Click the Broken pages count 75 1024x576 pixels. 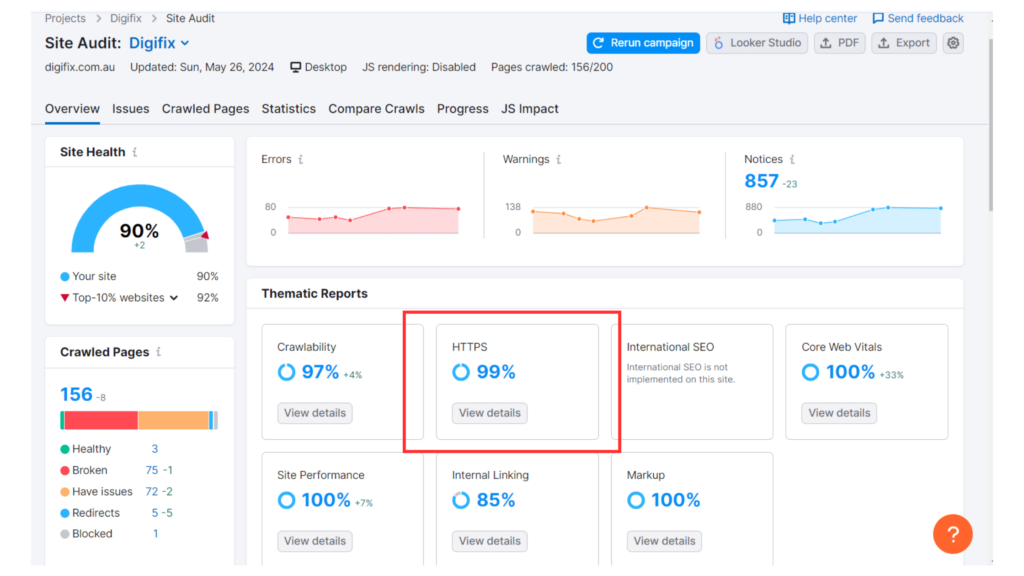coord(152,470)
